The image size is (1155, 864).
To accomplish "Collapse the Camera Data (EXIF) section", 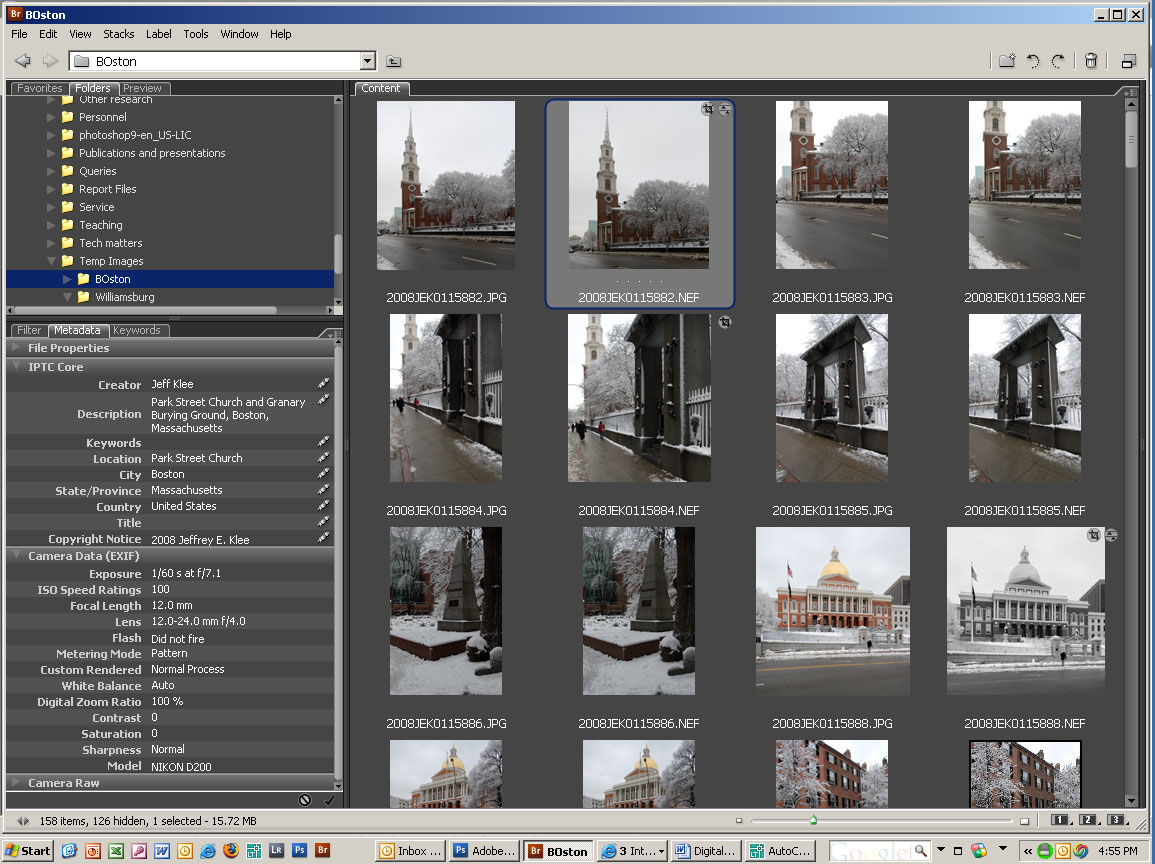I will click(x=15, y=556).
